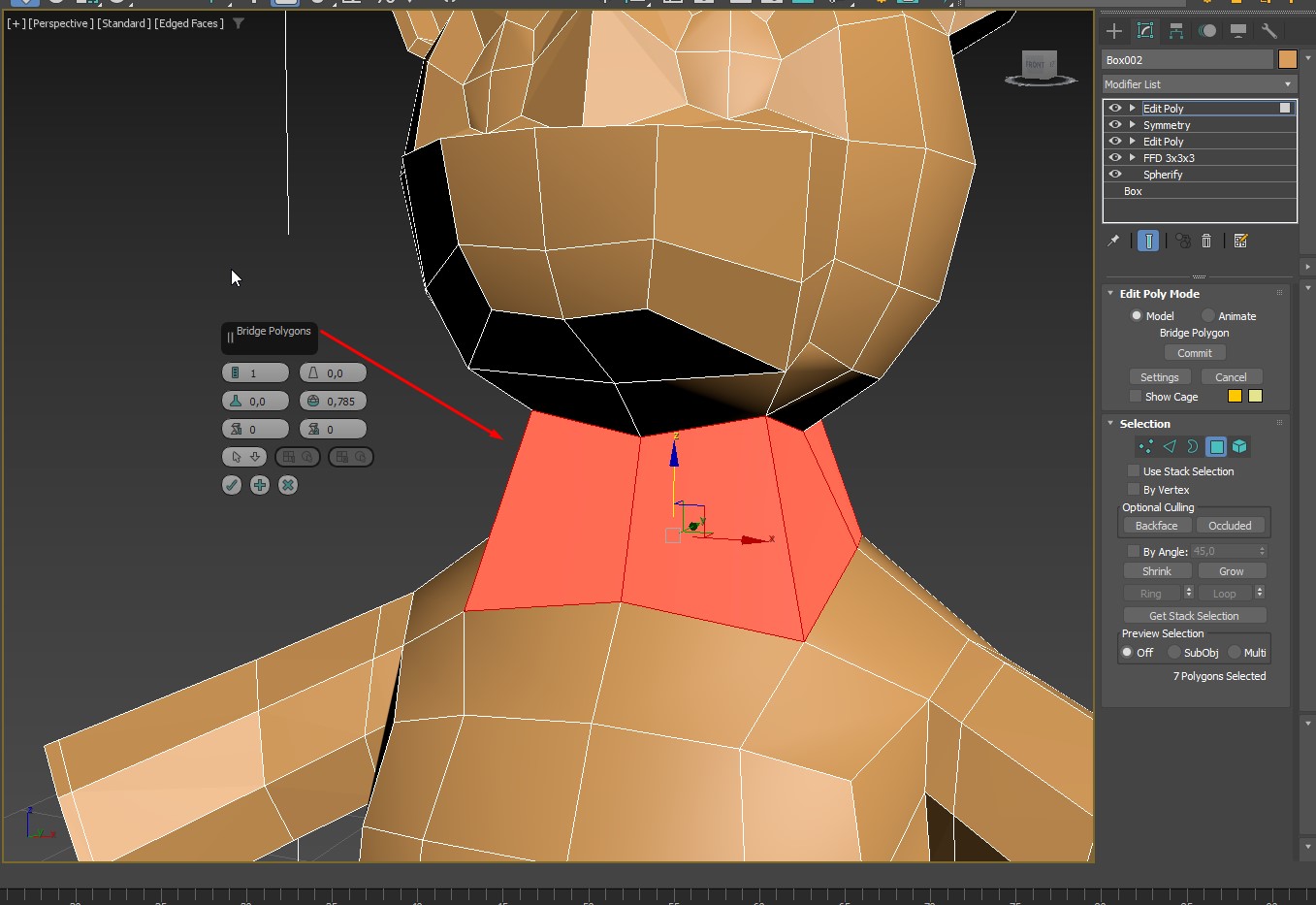This screenshot has width=1316, height=905.
Task: Click the Box002 object color swatch
Action: (1287, 60)
